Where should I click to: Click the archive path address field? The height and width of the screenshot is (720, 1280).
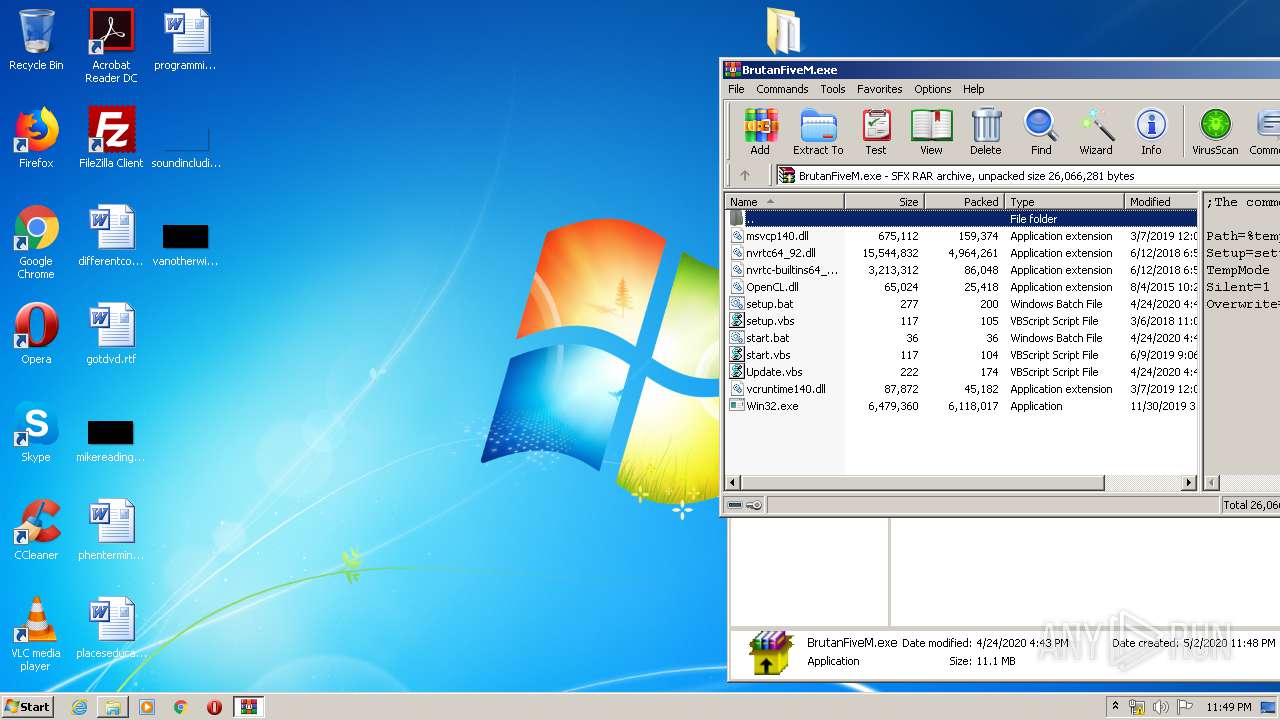click(1028, 176)
